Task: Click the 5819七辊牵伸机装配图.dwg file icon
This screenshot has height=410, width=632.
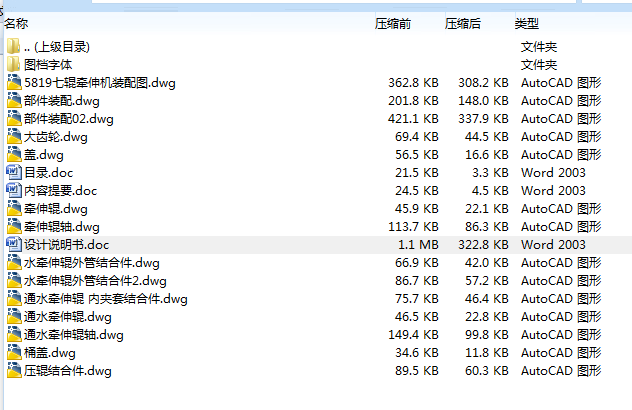Action: coord(14,83)
